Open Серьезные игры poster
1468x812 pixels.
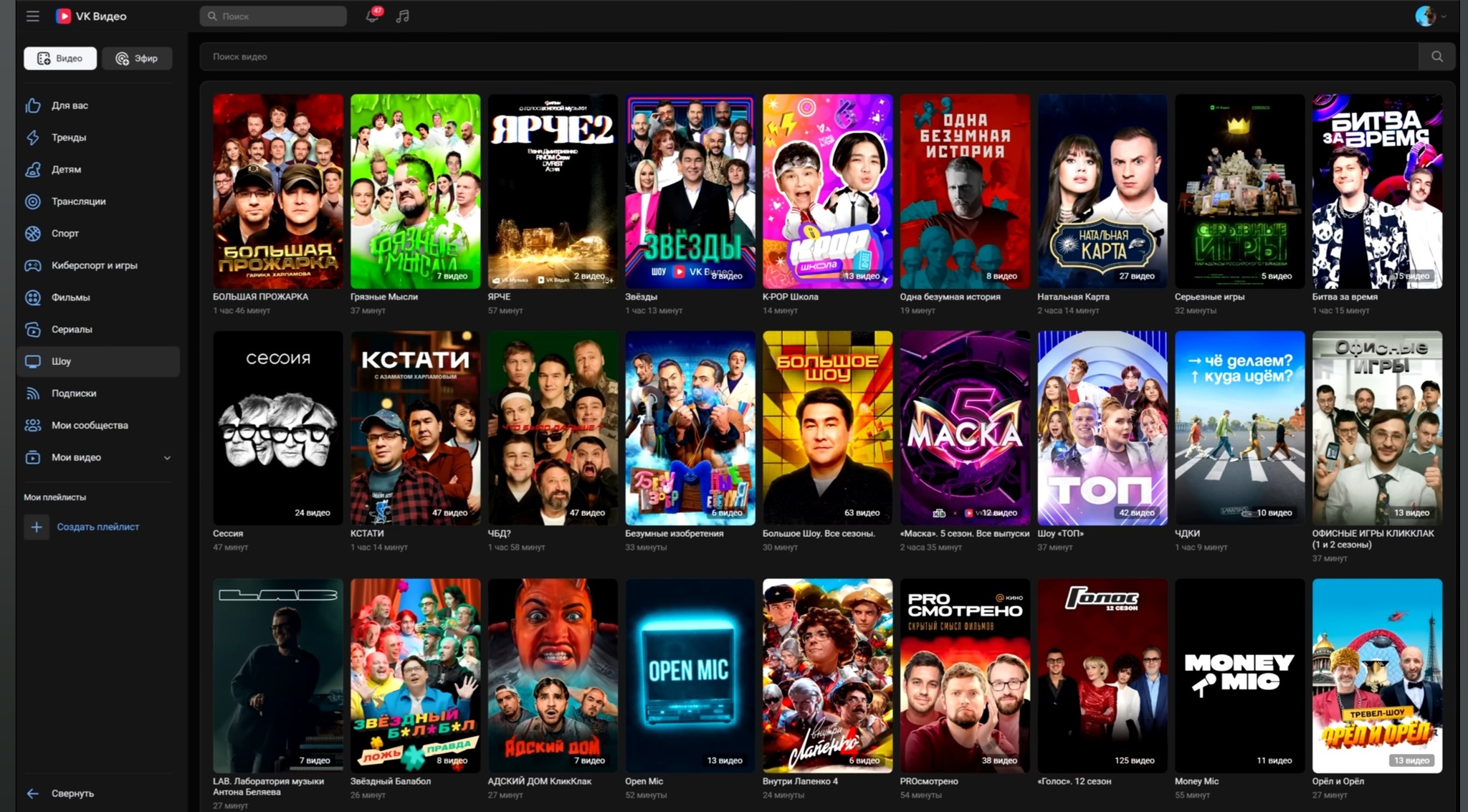(1240, 191)
